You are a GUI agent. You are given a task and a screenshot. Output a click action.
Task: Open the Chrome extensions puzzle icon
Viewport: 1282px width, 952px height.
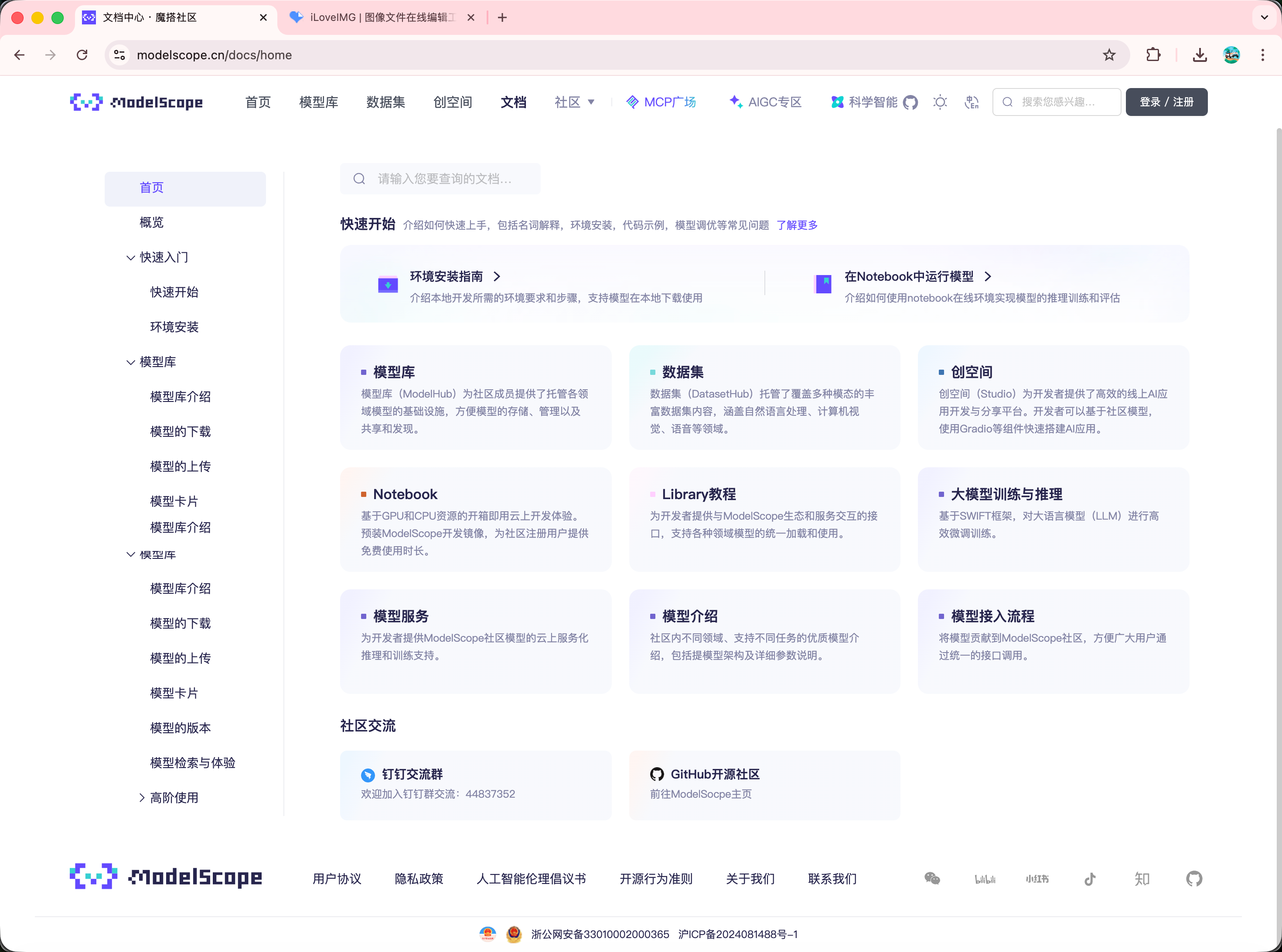click(x=1153, y=55)
